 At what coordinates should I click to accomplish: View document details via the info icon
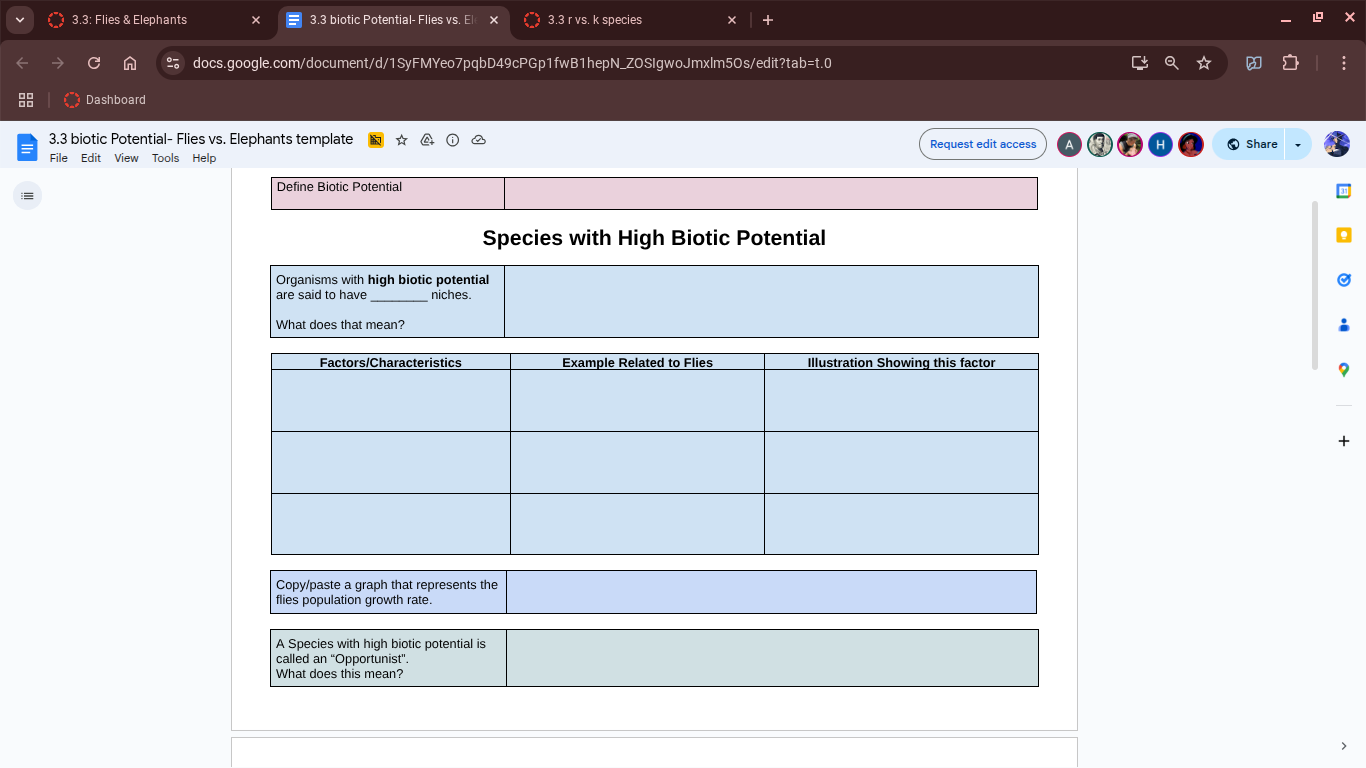coord(452,140)
